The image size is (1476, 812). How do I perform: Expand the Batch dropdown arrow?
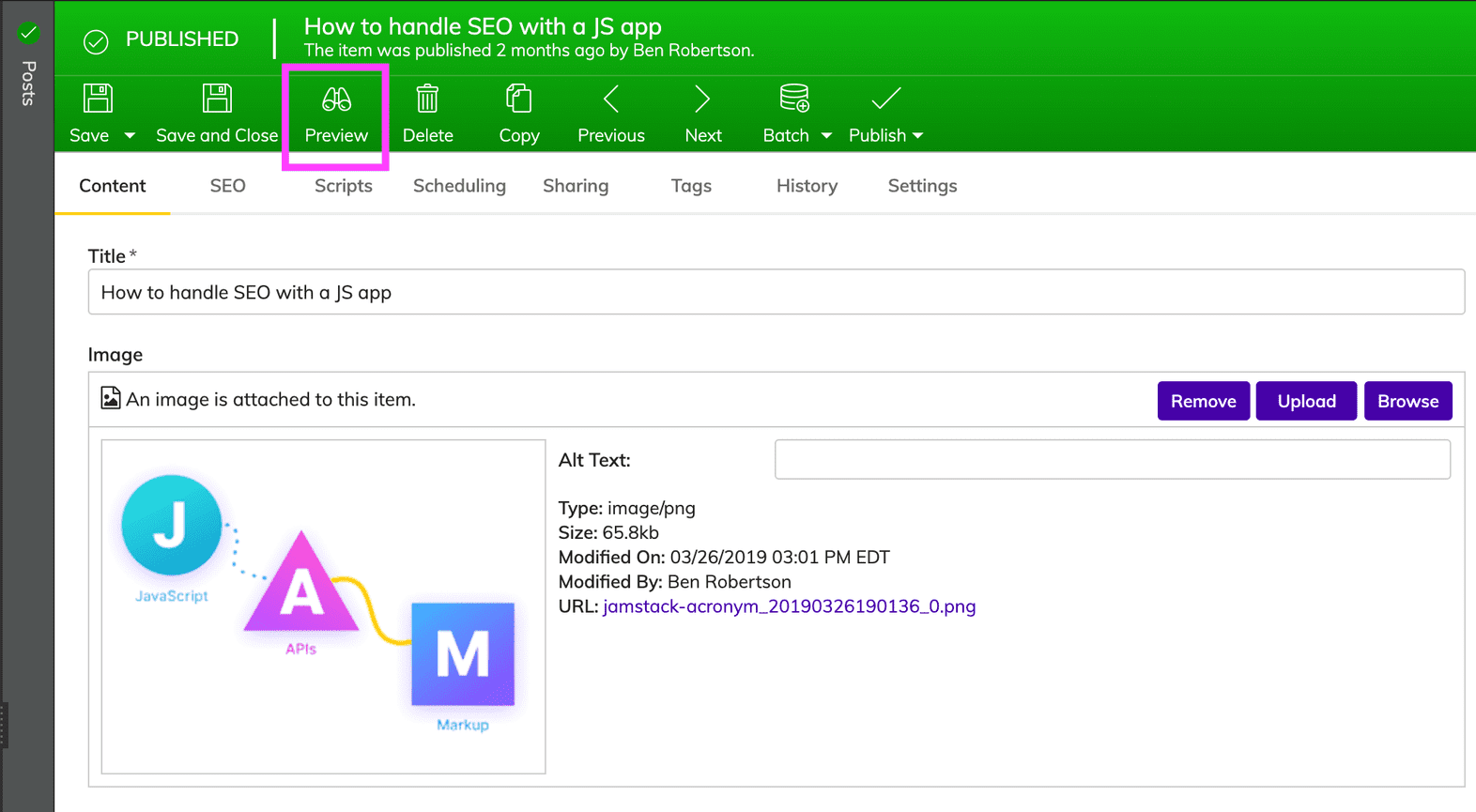tap(826, 136)
